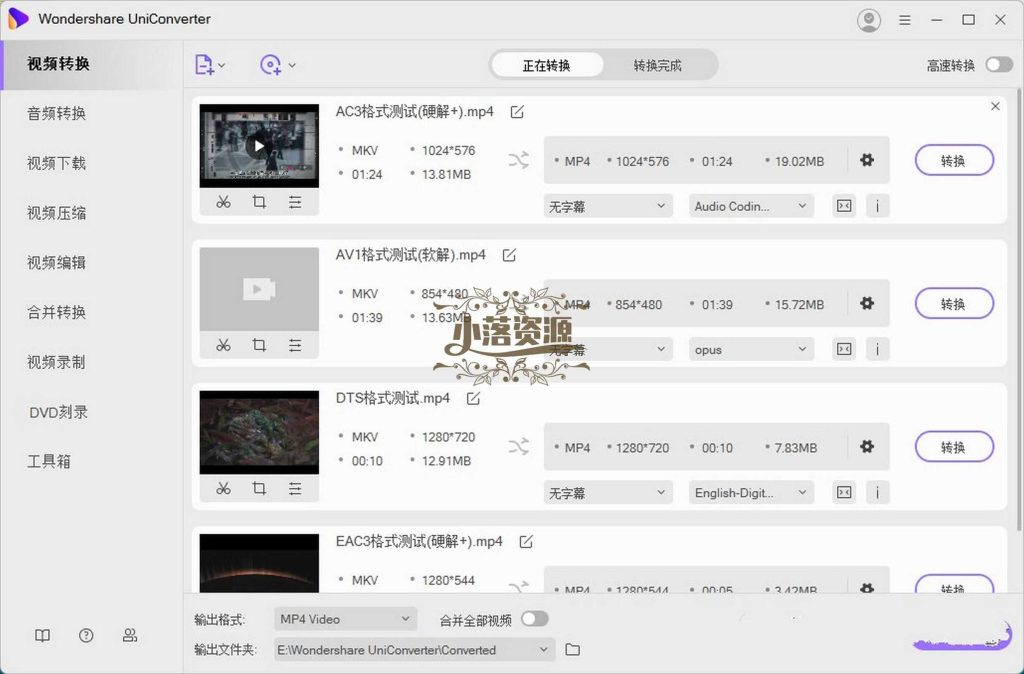The image size is (1024, 674).
Task: Remove the AC3格式测试 item with X
Action: coord(995,106)
